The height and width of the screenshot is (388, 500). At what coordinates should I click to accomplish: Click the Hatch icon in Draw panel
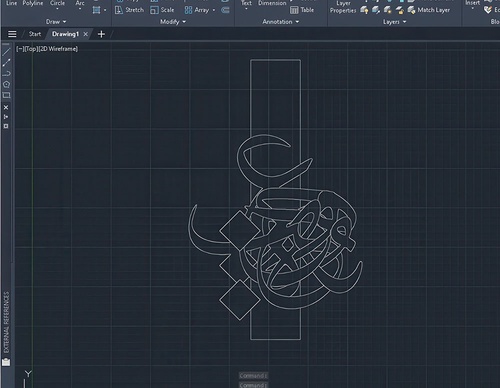click(x=96, y=10)
